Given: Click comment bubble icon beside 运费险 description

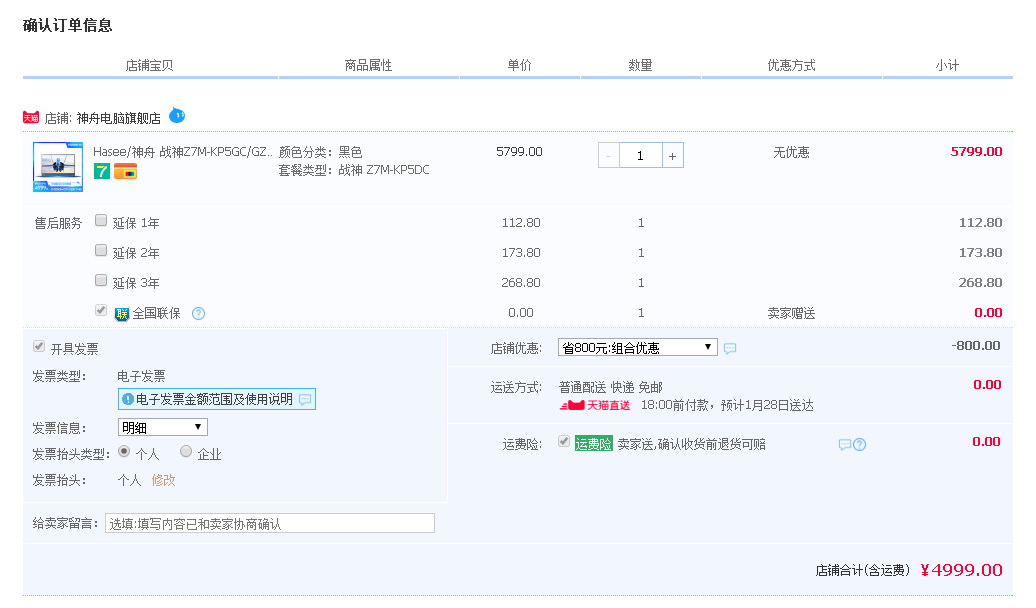Looking at the screenshot, I should tap(844, 444).
